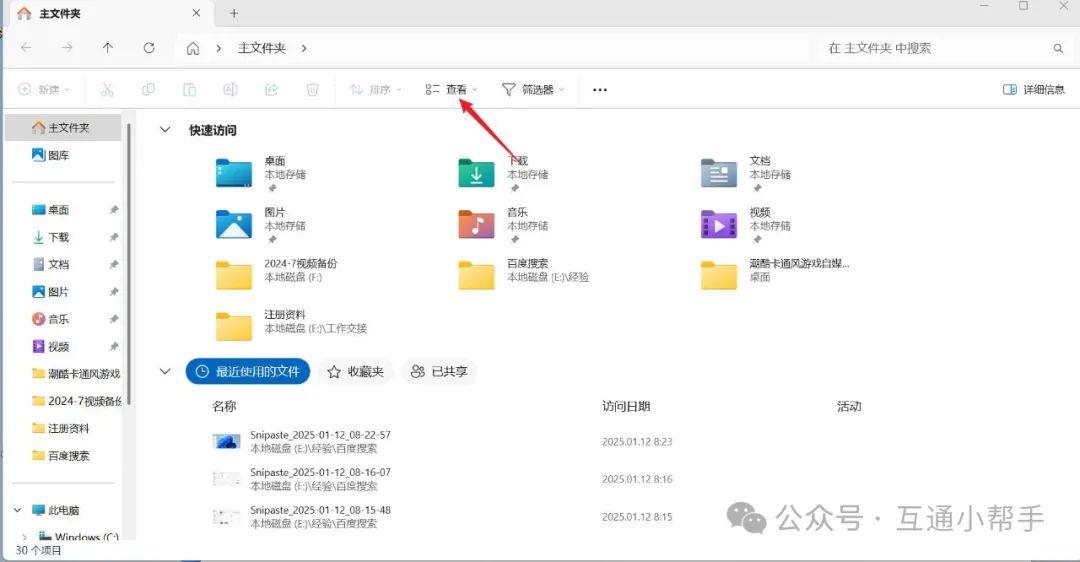The image size is (1080, 562).
Task: Click the Copy toolbar icon
Action: [x=148, y=90]
